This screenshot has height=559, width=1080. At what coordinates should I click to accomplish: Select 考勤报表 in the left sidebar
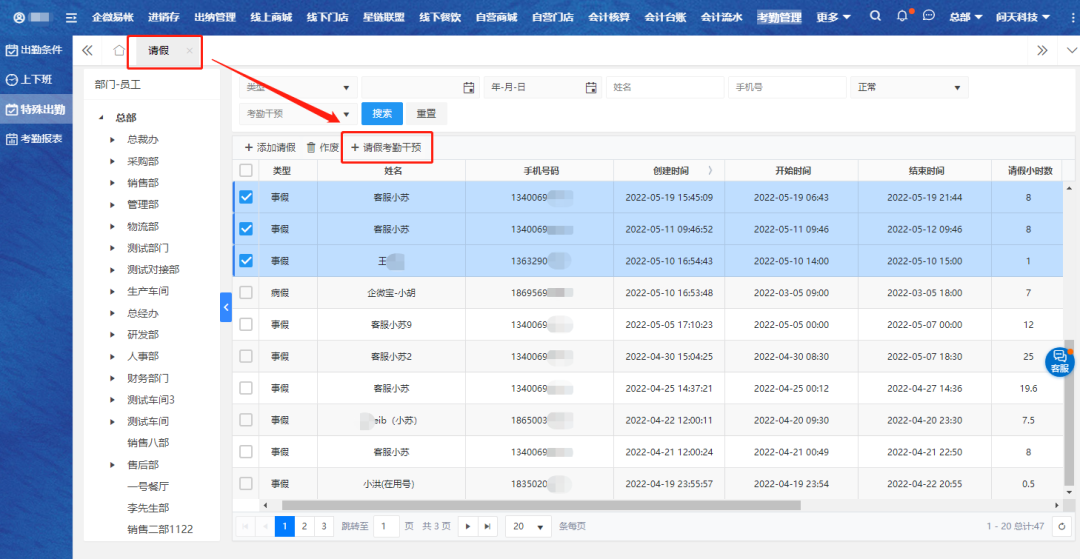point(36,139)
